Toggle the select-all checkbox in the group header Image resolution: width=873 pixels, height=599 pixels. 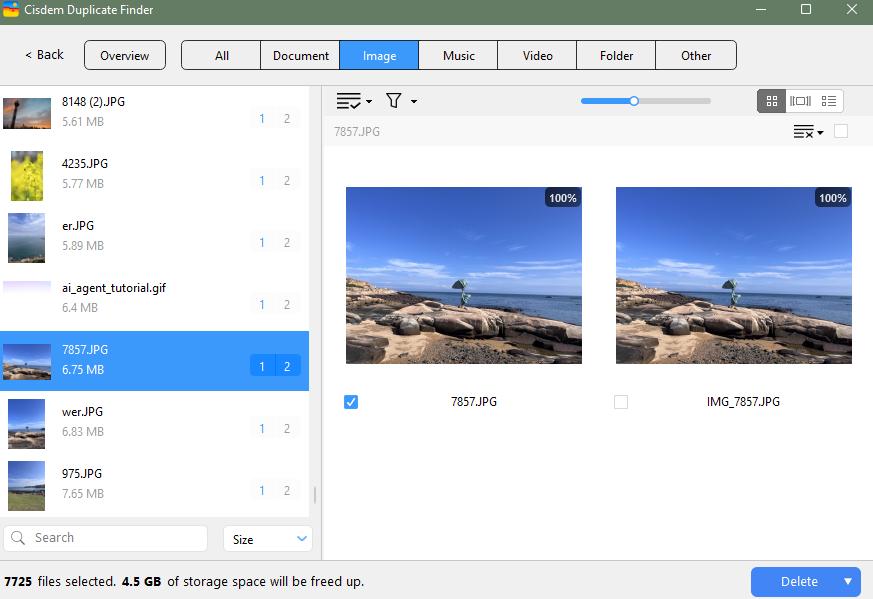tap(841, 131)
